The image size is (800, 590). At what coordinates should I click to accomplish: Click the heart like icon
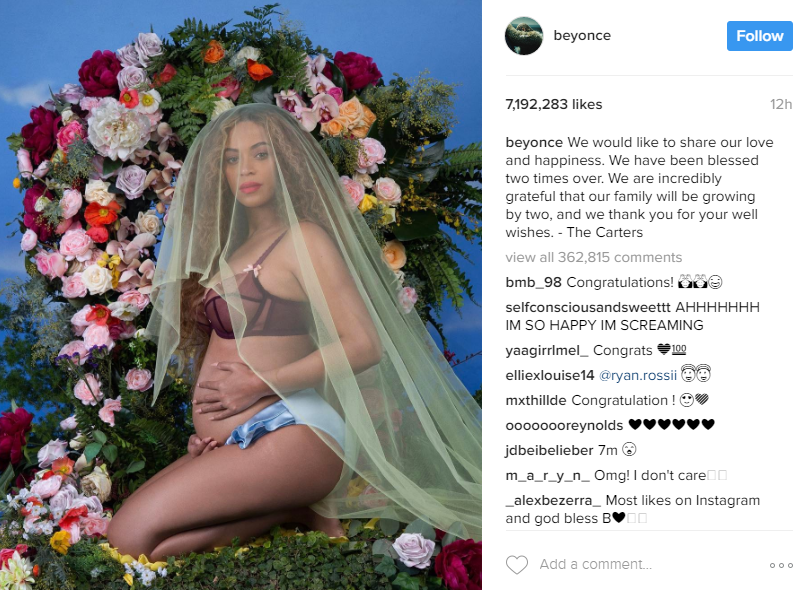(516, 564)
